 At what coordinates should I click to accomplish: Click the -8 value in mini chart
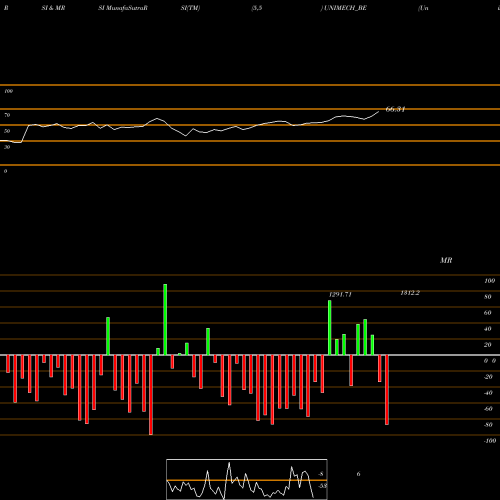tap(321, 474)
